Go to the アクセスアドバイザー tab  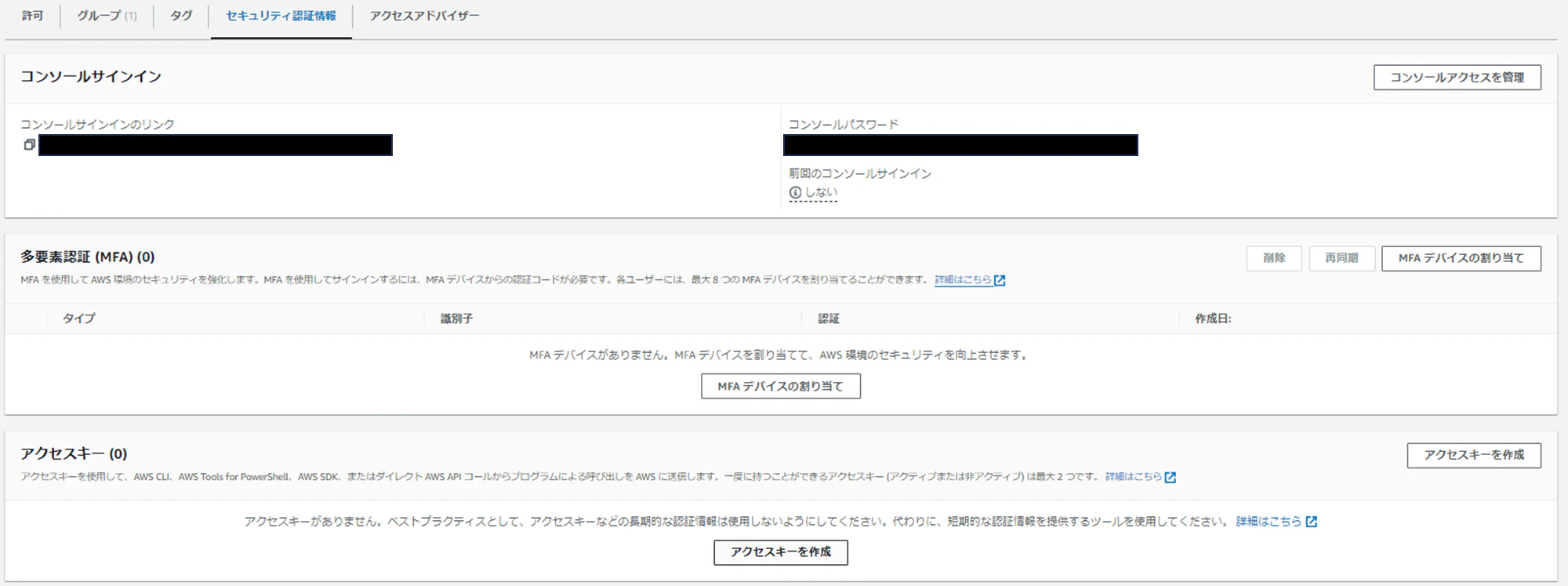click(424, 16)
